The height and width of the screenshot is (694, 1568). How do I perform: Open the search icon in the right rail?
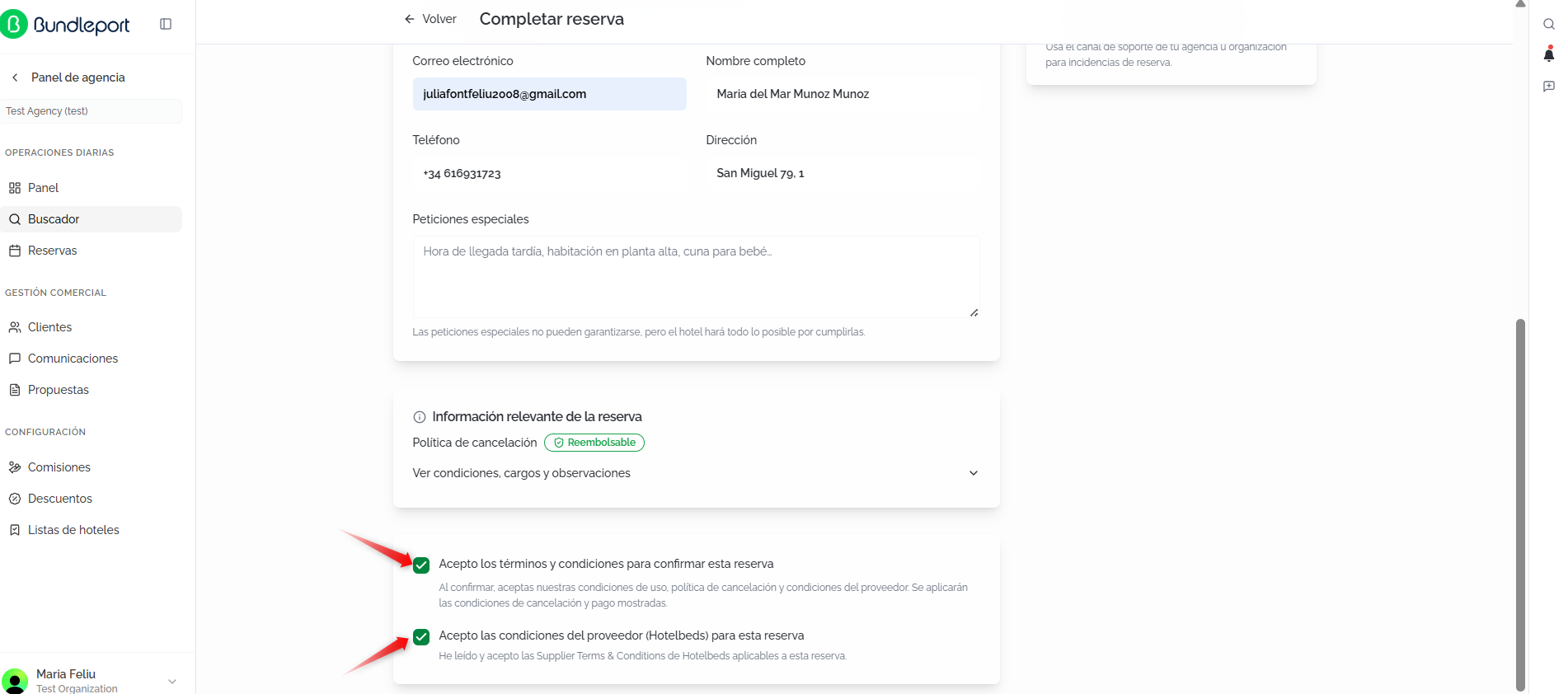pyautogui.click(x=1548, y=24)
